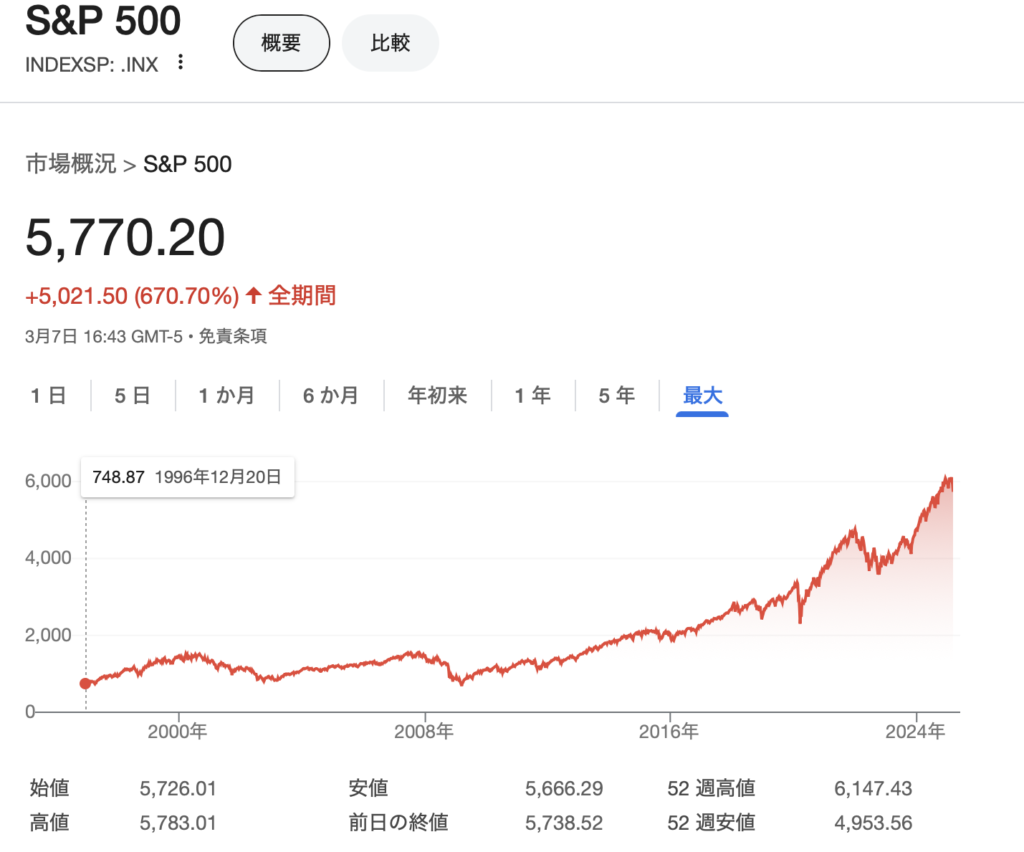Select the 年初来 range tab

437,395
